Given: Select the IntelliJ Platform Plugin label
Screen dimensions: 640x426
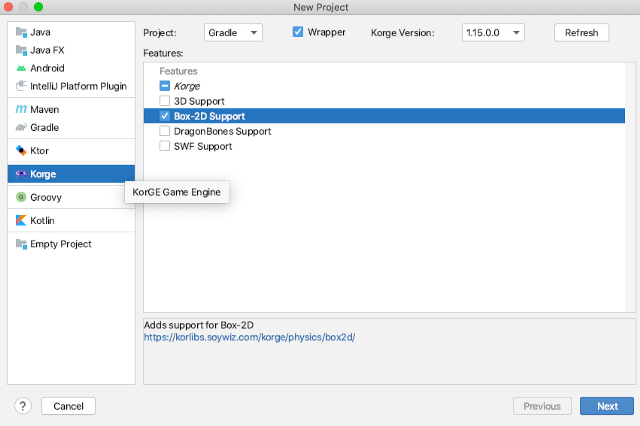Looking at the screenshot, I should pos(78,86).
